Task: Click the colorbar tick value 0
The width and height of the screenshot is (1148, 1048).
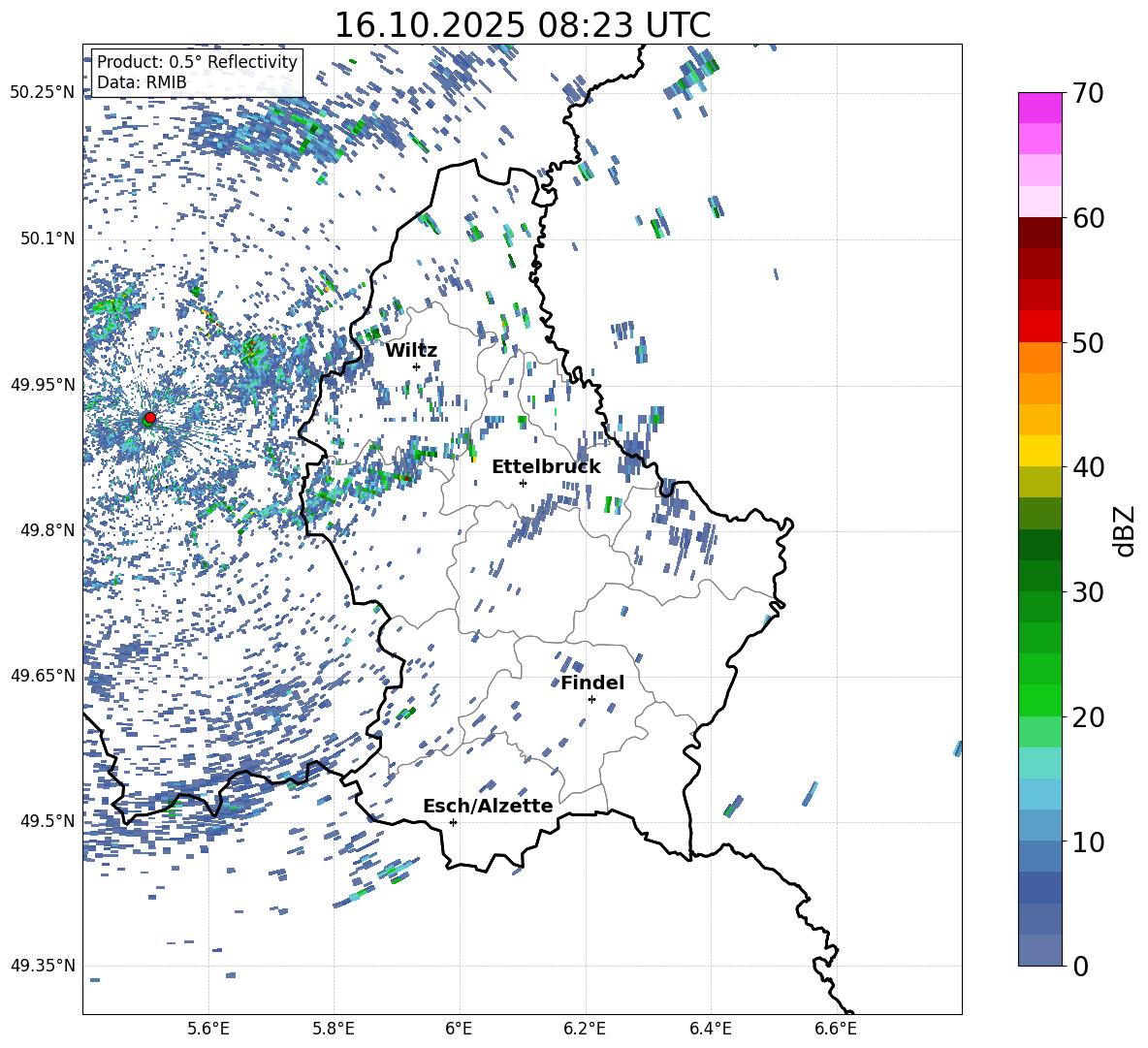Action: click(x=1081, y=966)
